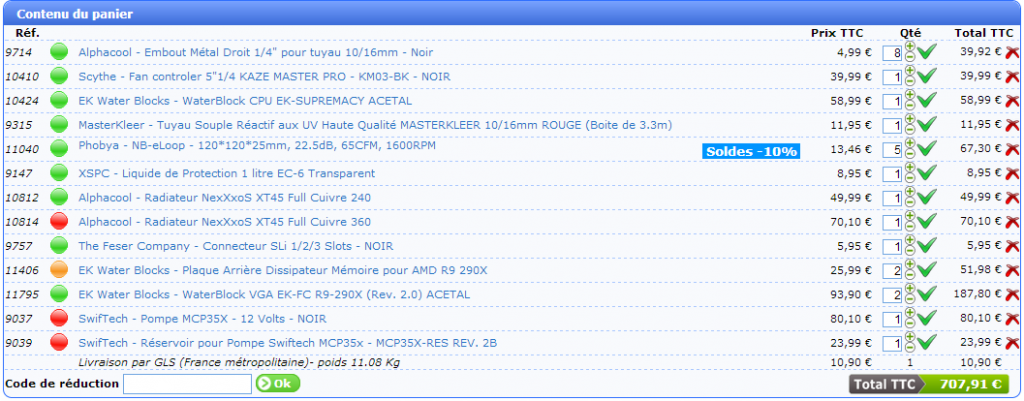Click quantity field for Feser Connecteur SLi

pos(892,247)
